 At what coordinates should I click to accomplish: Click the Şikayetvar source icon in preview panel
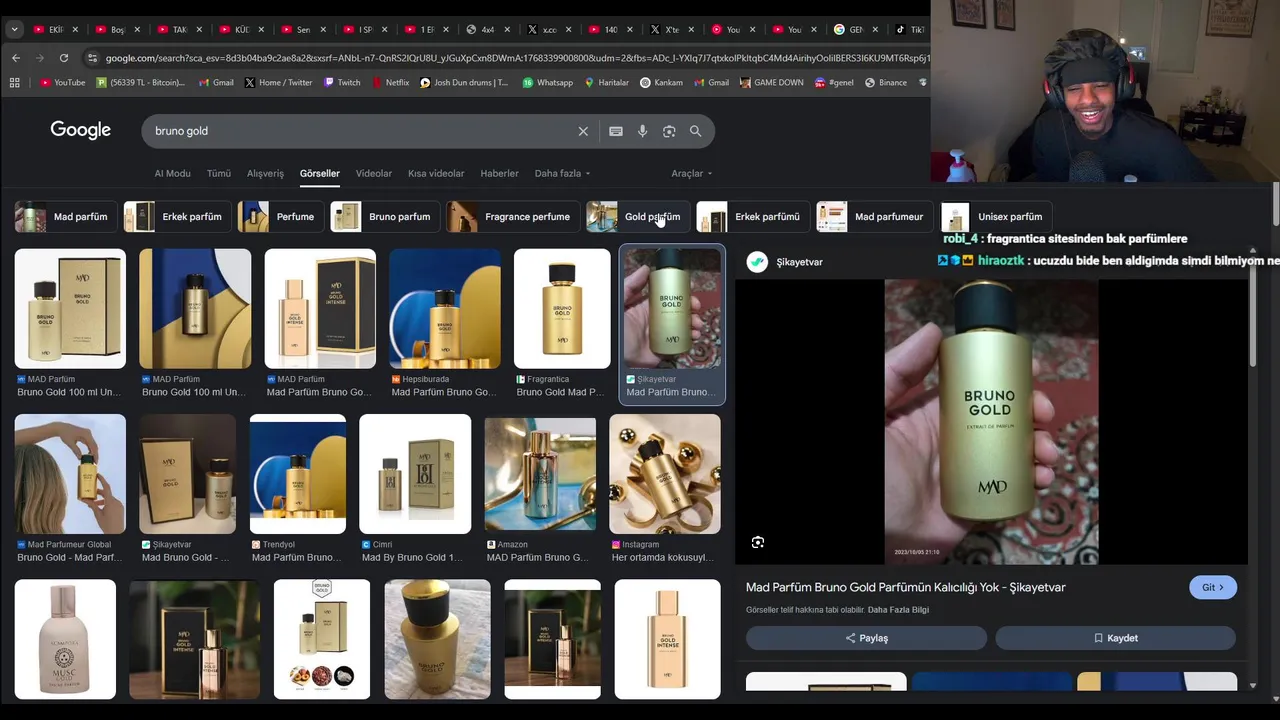point(758,262)
